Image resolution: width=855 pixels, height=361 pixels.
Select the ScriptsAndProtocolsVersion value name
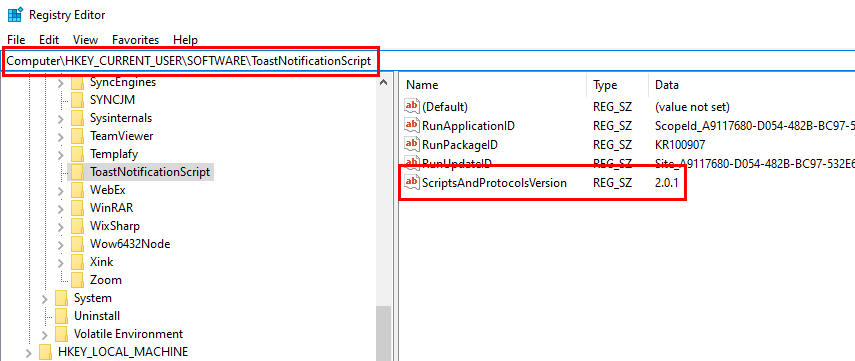click(494, 183)
